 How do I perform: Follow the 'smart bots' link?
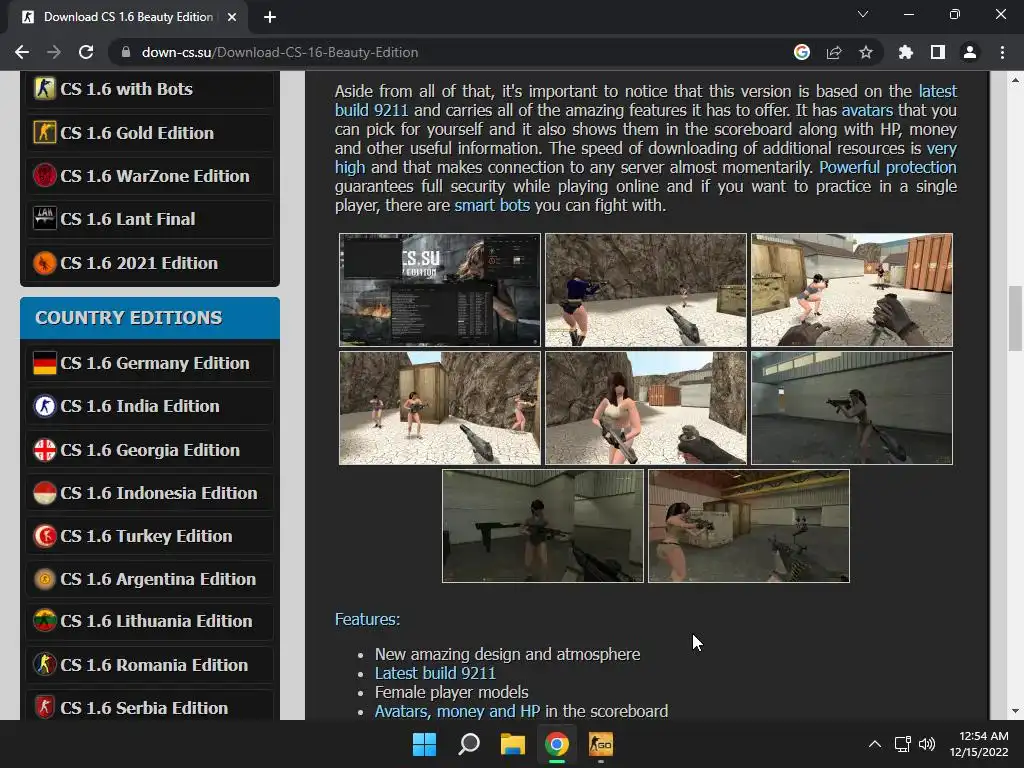pyautogui.click(x=492, y=205)
